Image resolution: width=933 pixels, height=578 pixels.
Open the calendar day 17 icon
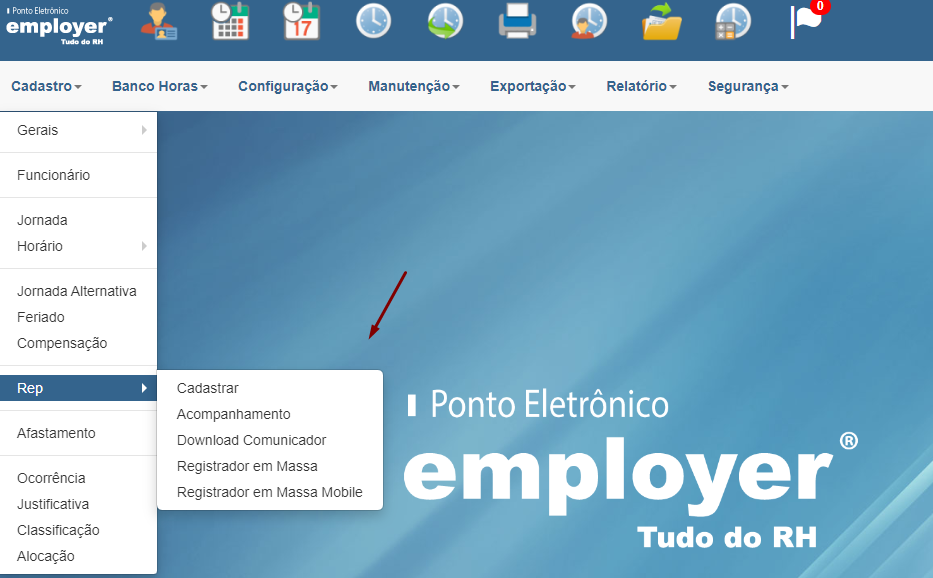point(302,21)
